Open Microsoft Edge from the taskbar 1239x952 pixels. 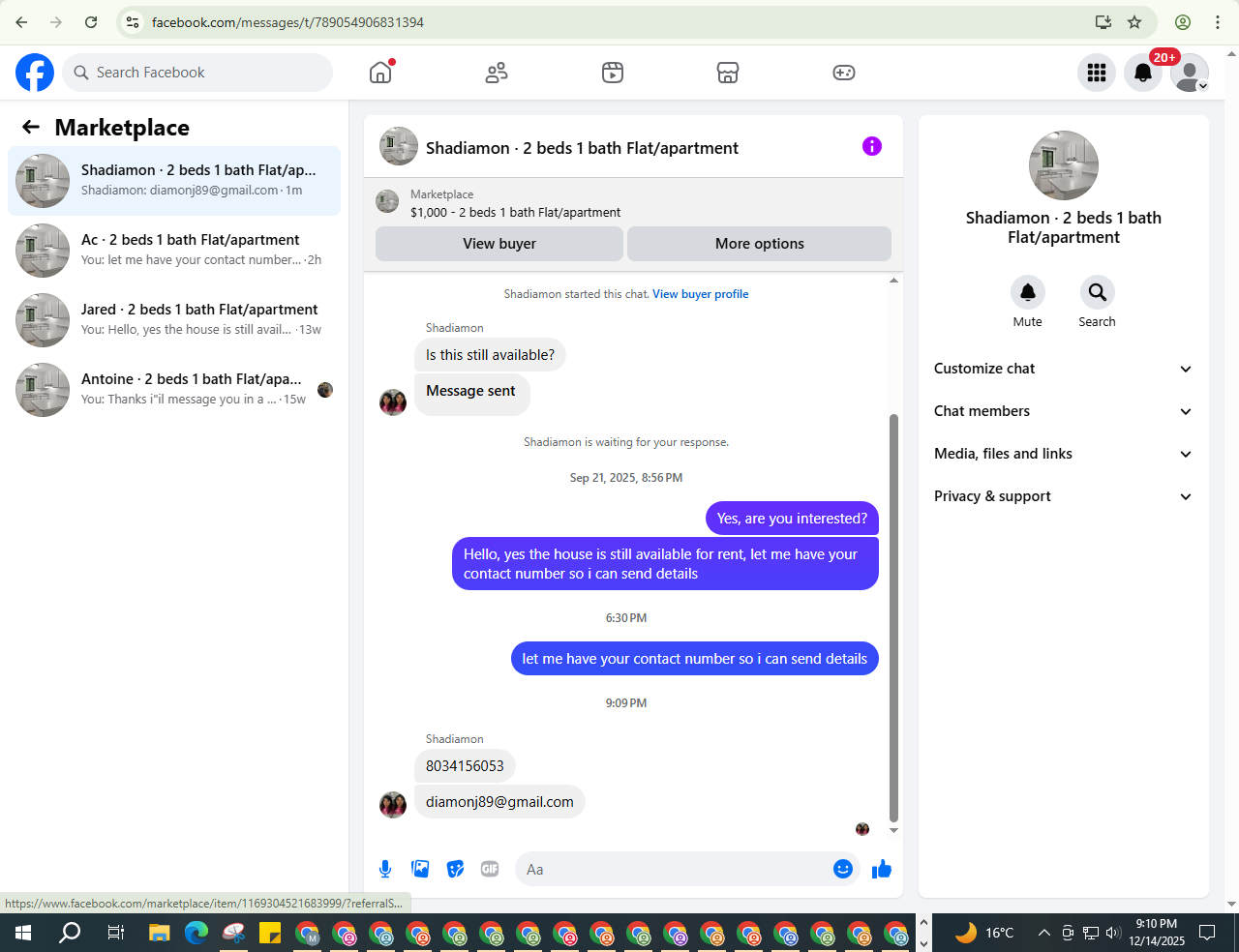tap(196, 933)
